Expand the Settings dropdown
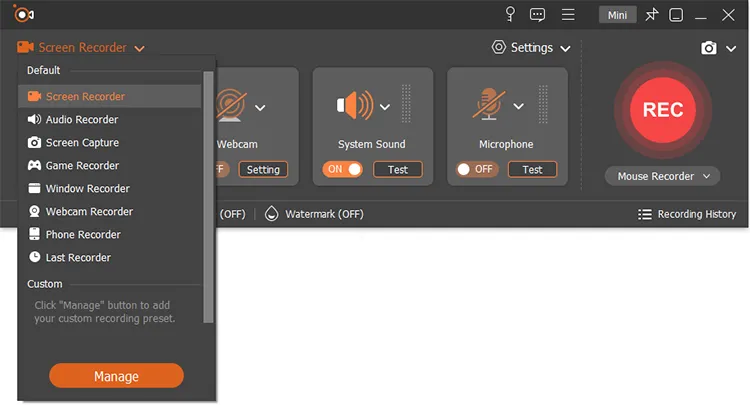750x405 pixels. (x=531, y=48)
